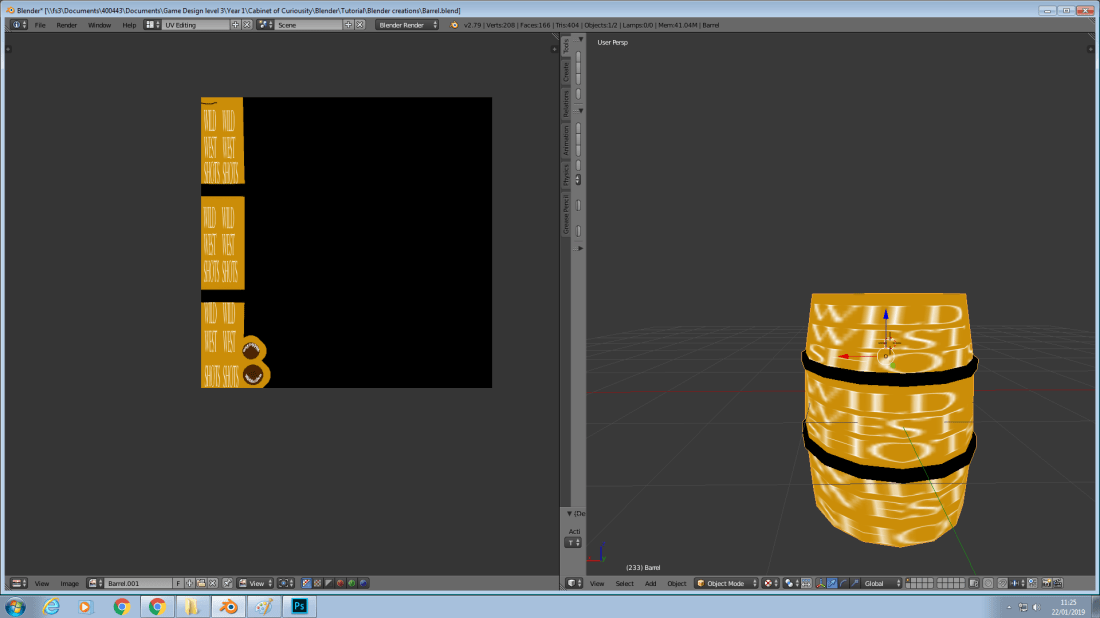Select the 3D manipulator widget icon
This screenshot has width=1100, height=618.
pos(819,583)
